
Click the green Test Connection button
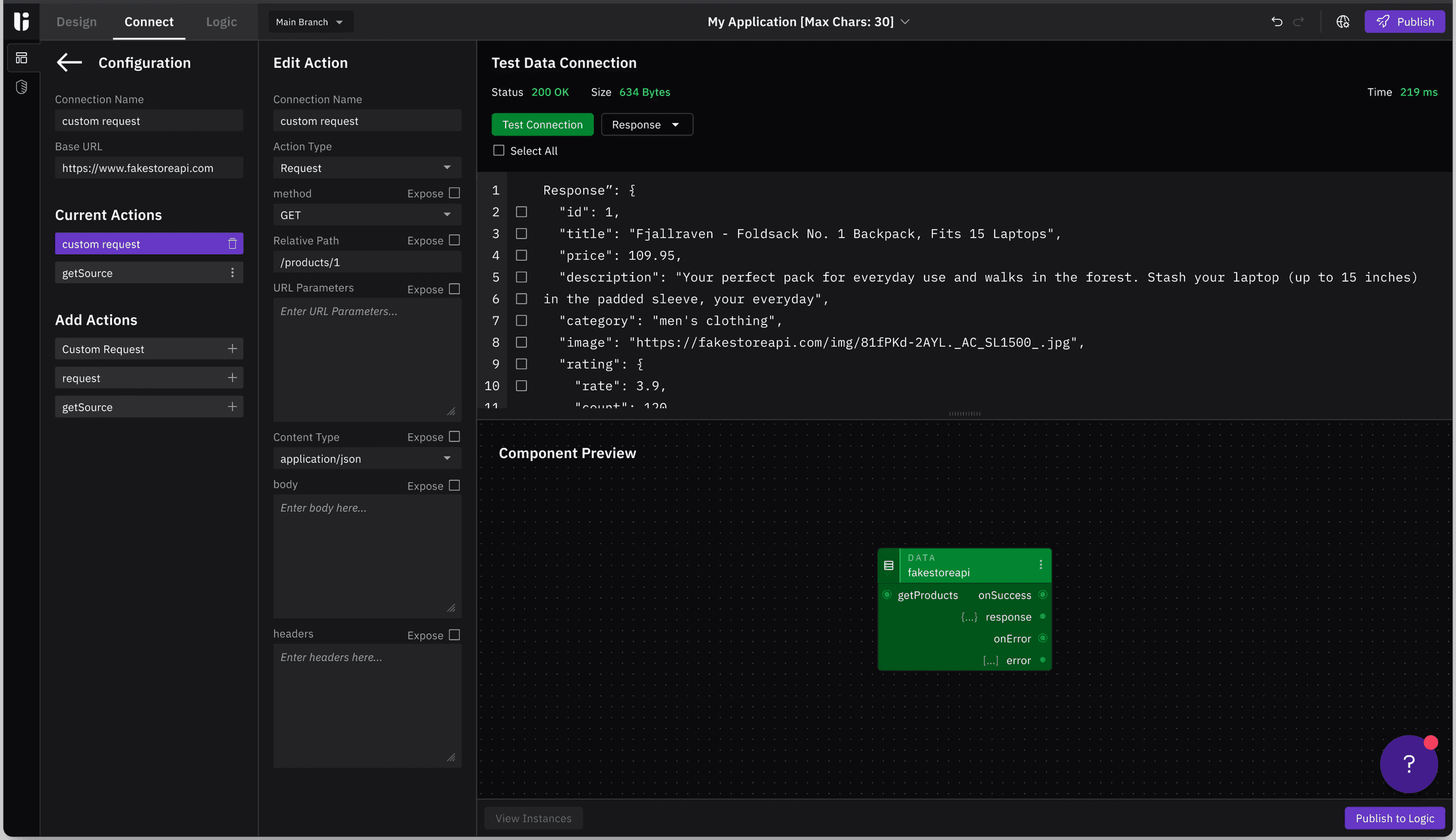542,124
